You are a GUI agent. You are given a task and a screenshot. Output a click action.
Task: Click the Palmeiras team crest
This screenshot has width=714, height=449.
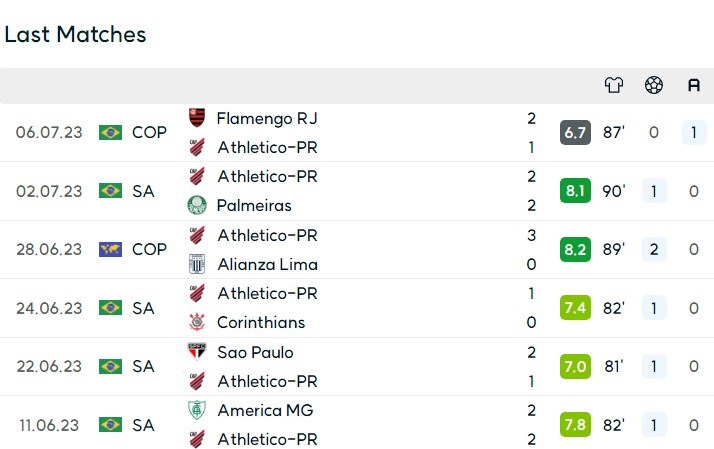coord(197,205)
